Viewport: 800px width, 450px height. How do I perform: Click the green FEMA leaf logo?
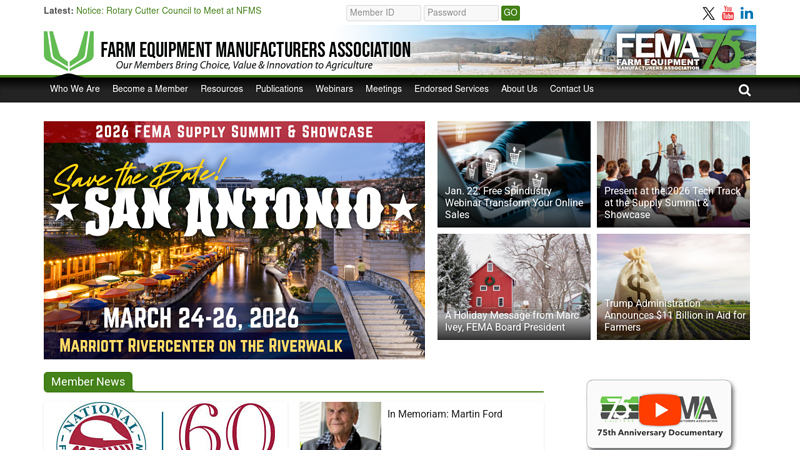tap(69, 51)
